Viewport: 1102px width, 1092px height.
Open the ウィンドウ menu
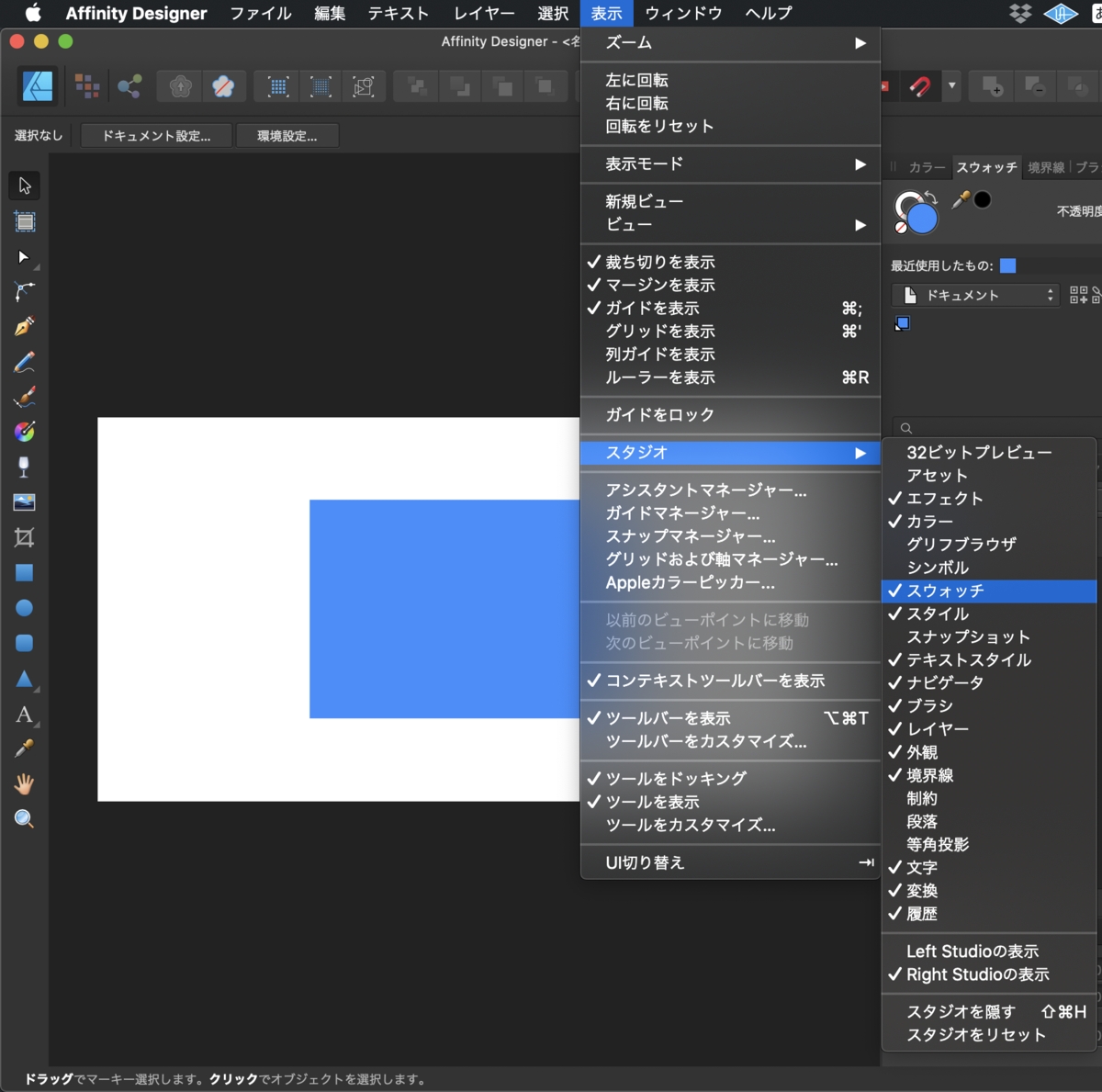point(683,13)
